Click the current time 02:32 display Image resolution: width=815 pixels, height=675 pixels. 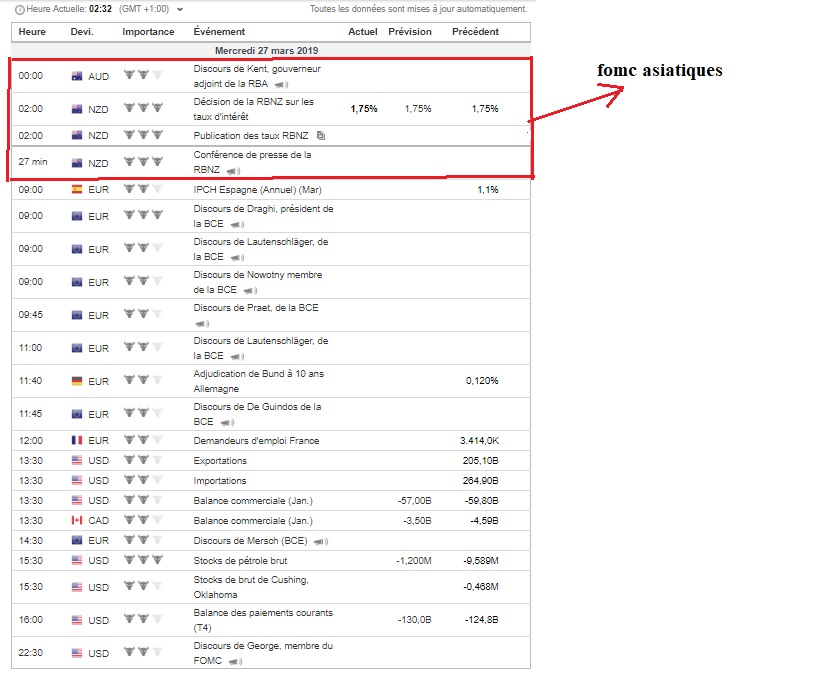tap(100, 9)
